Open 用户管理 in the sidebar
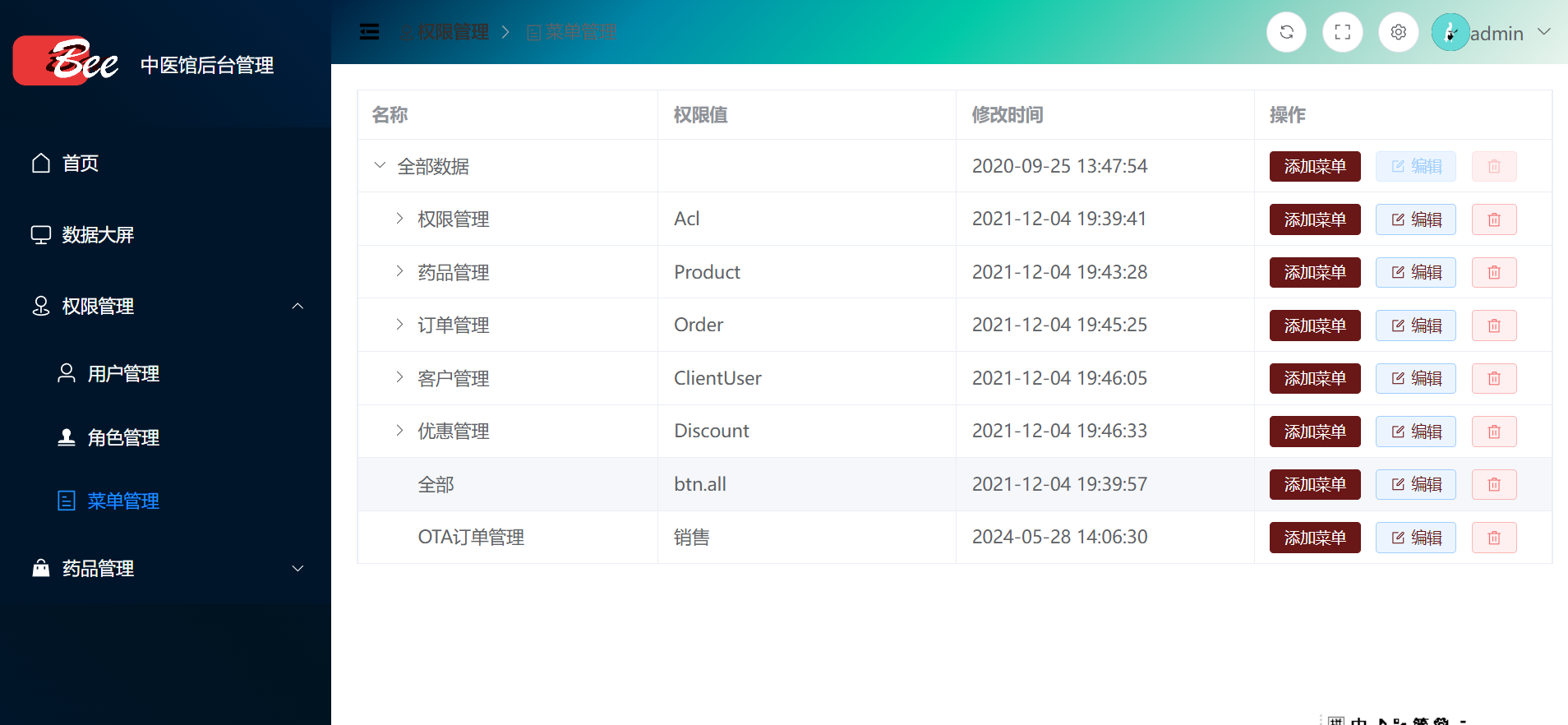Screen dimensions: 1568x725 pos(123,374)
